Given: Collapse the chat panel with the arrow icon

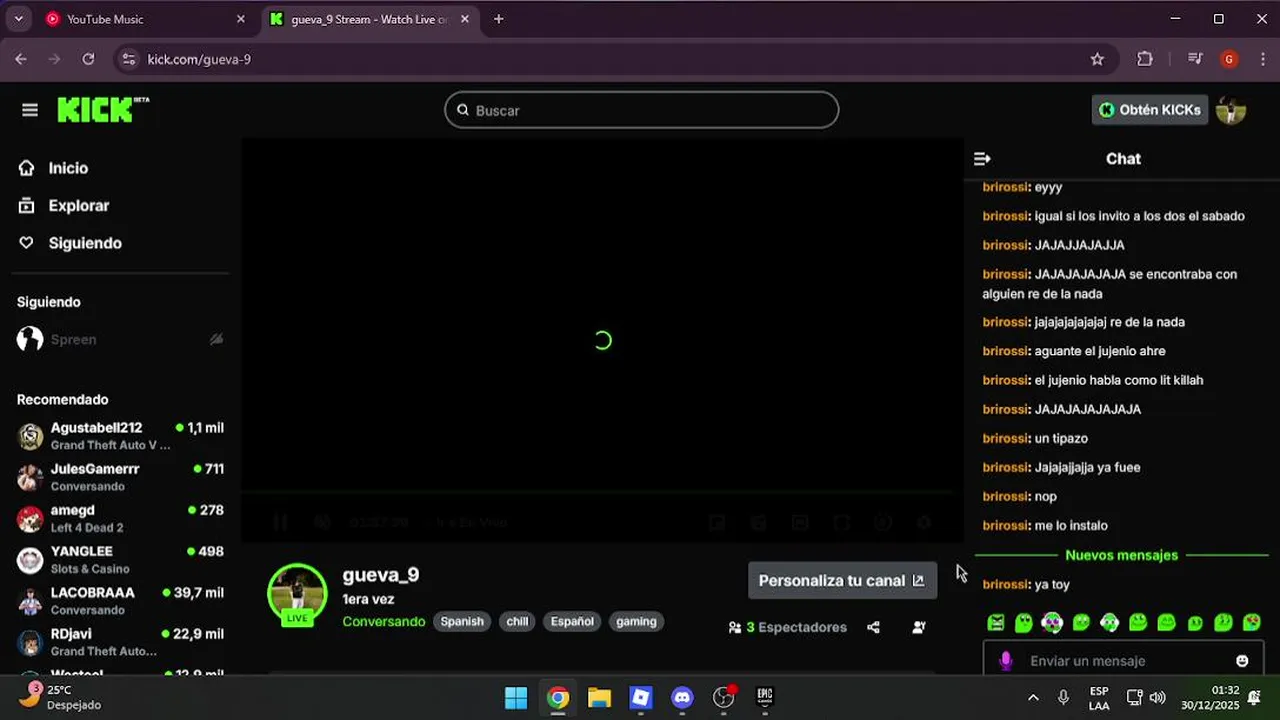Looking at the screenshot, I should click(982, 159).
